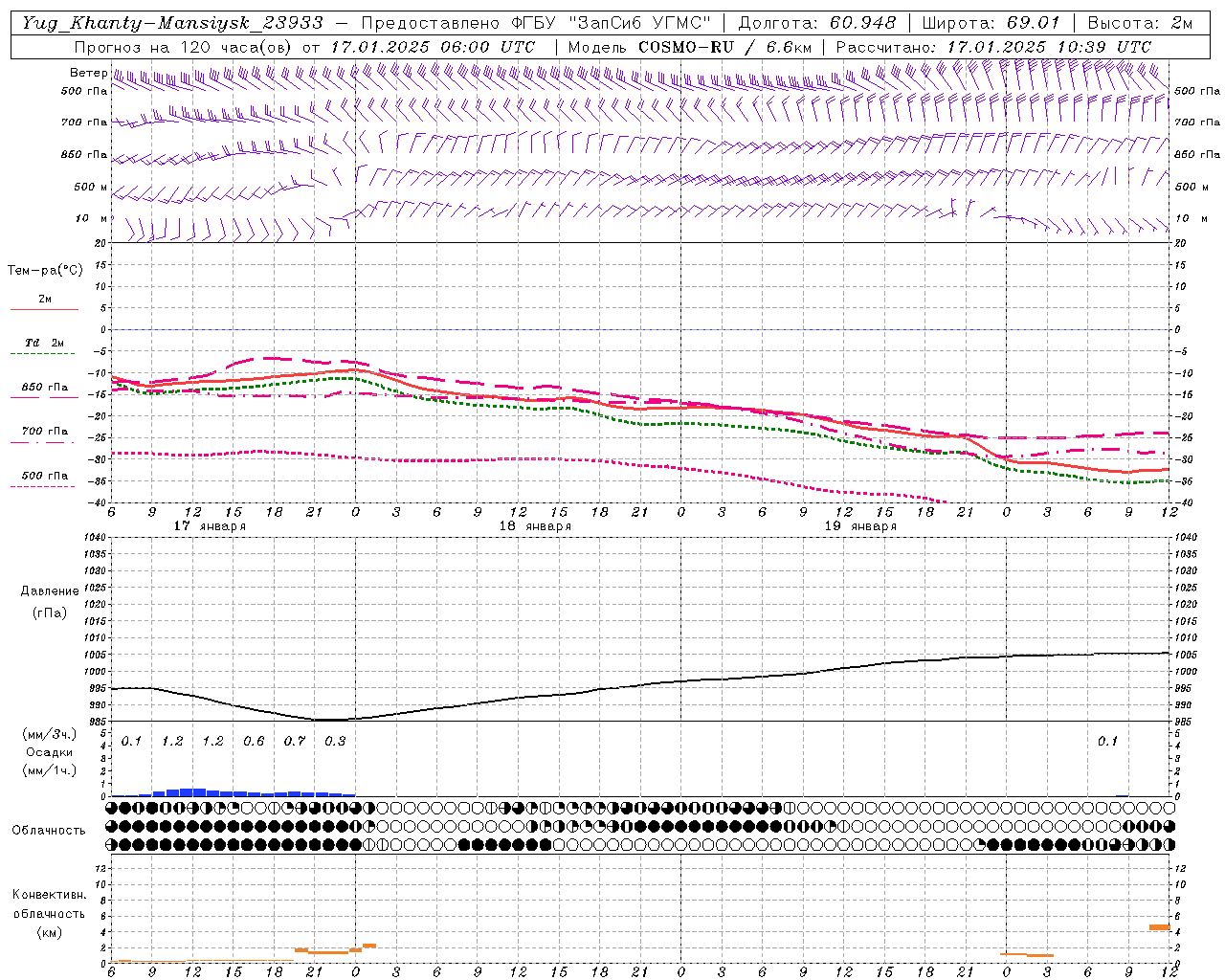Image resolution: width=1225 pixels, height=980 pixels.
Task: Click the "Модель COSMO-RU / 6.6км" label
Action: 690,47
